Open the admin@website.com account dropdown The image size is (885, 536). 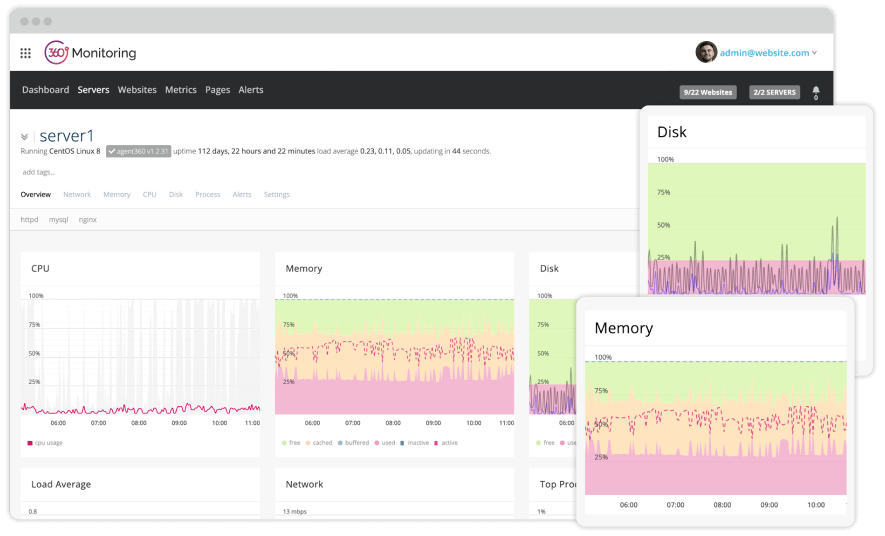[x=768, y=53]
